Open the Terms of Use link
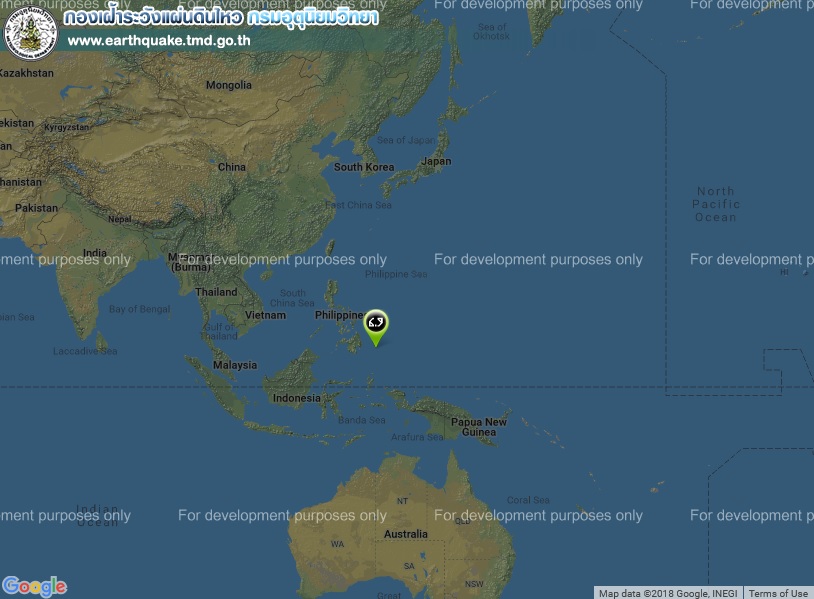Screen dimensions: 814x599 (x=778, y=593)
